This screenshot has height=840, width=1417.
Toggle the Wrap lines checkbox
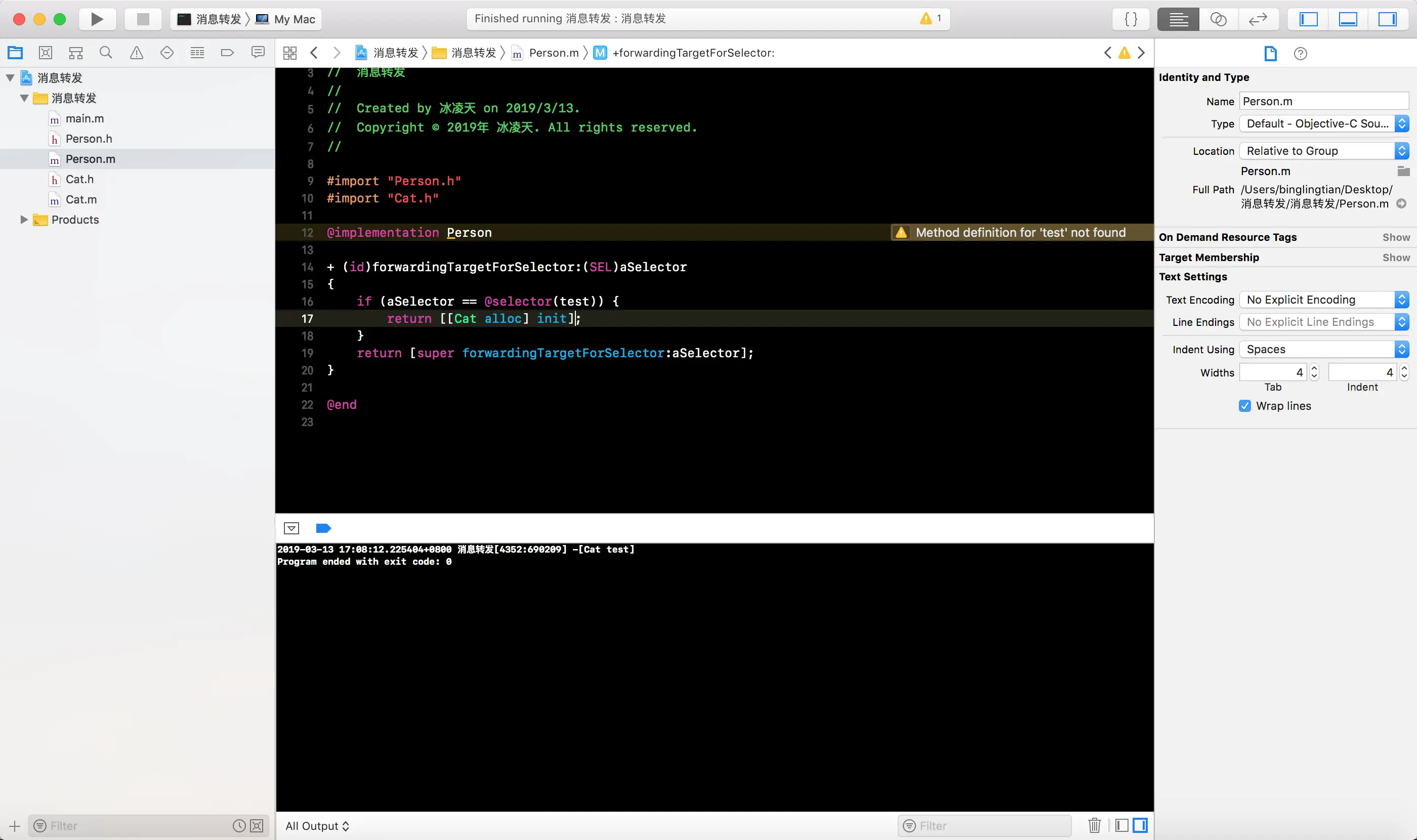[x=1244, y=406]
